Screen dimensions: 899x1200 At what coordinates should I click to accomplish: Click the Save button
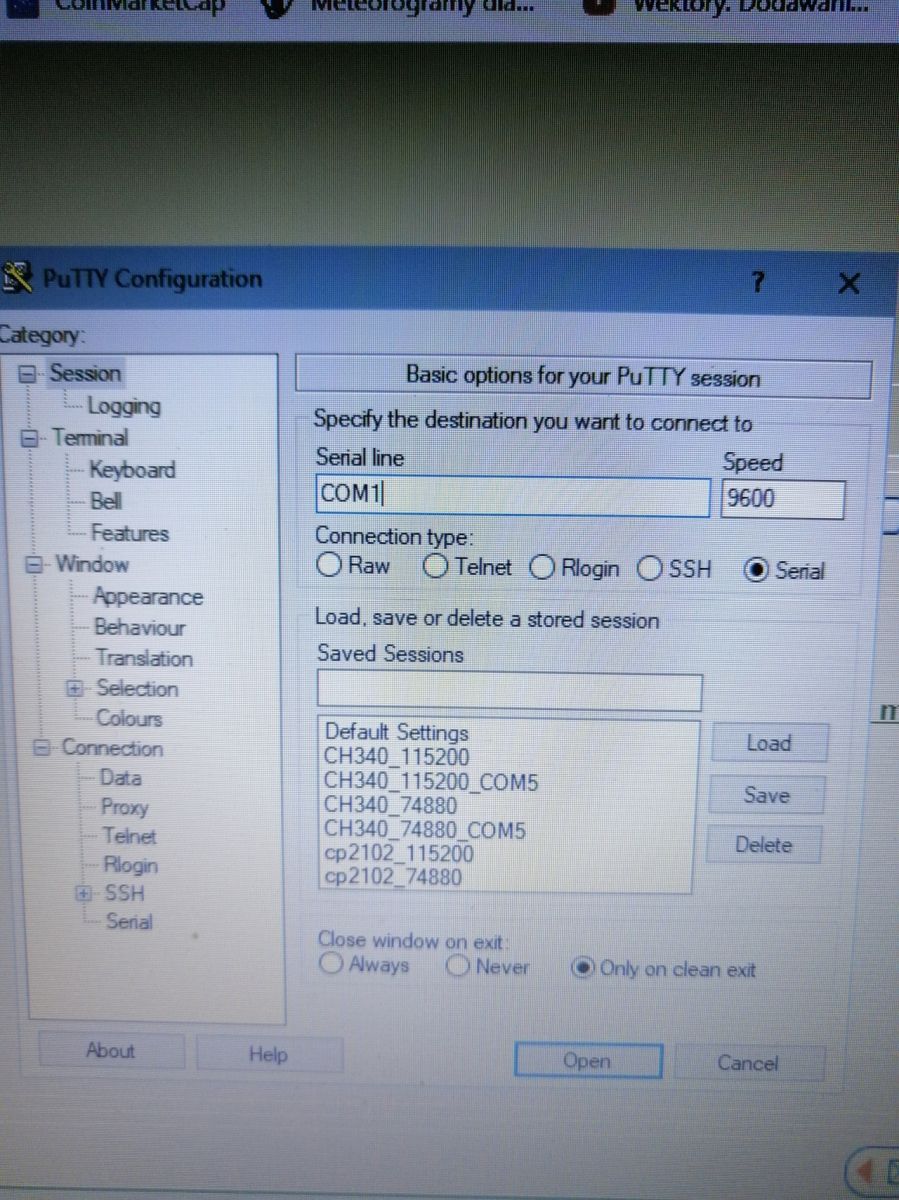tap(767, 795)
